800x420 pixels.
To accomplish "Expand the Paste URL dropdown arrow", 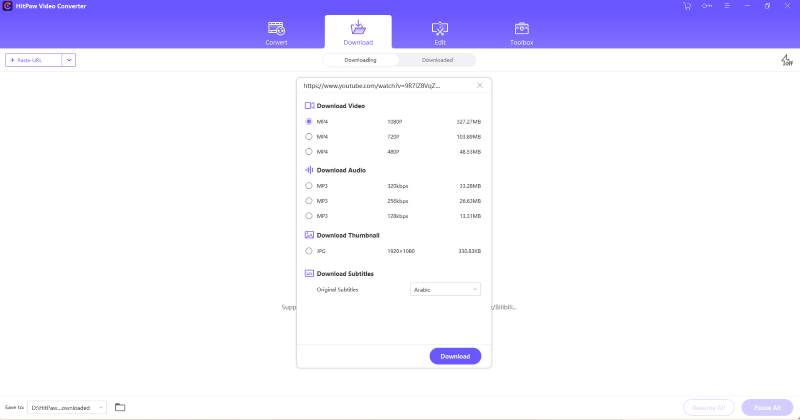I will coord(69,60).
